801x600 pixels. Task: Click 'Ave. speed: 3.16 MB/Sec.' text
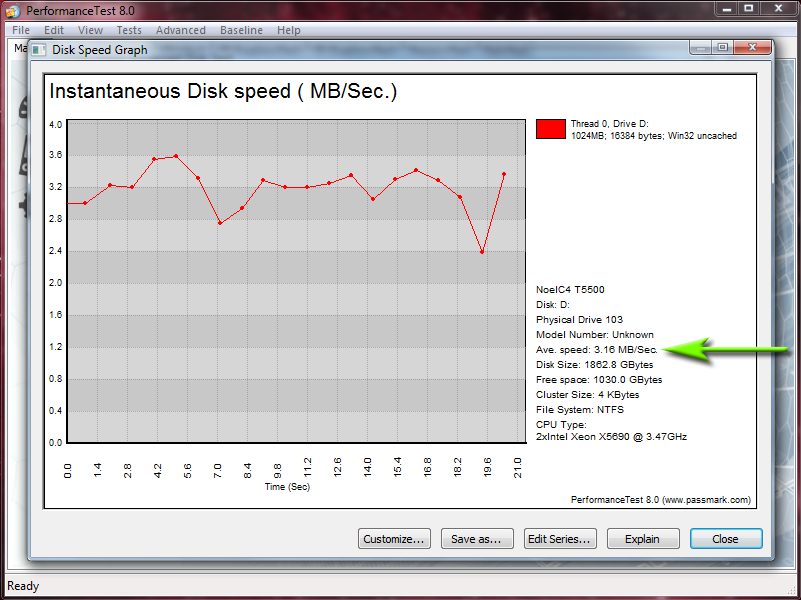click(x=597, y=350)
